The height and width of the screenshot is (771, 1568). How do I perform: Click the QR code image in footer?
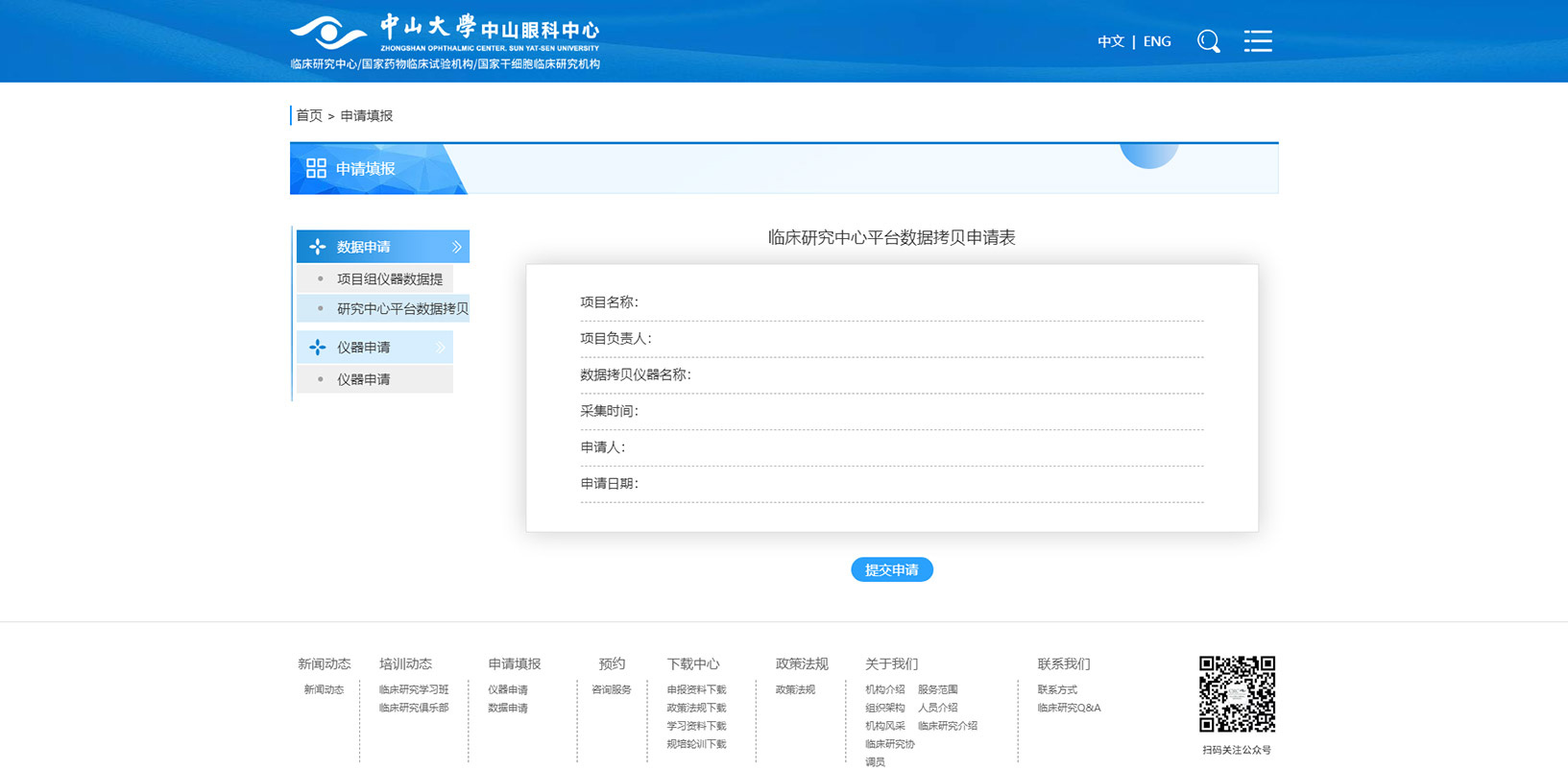click(1236, 694)
